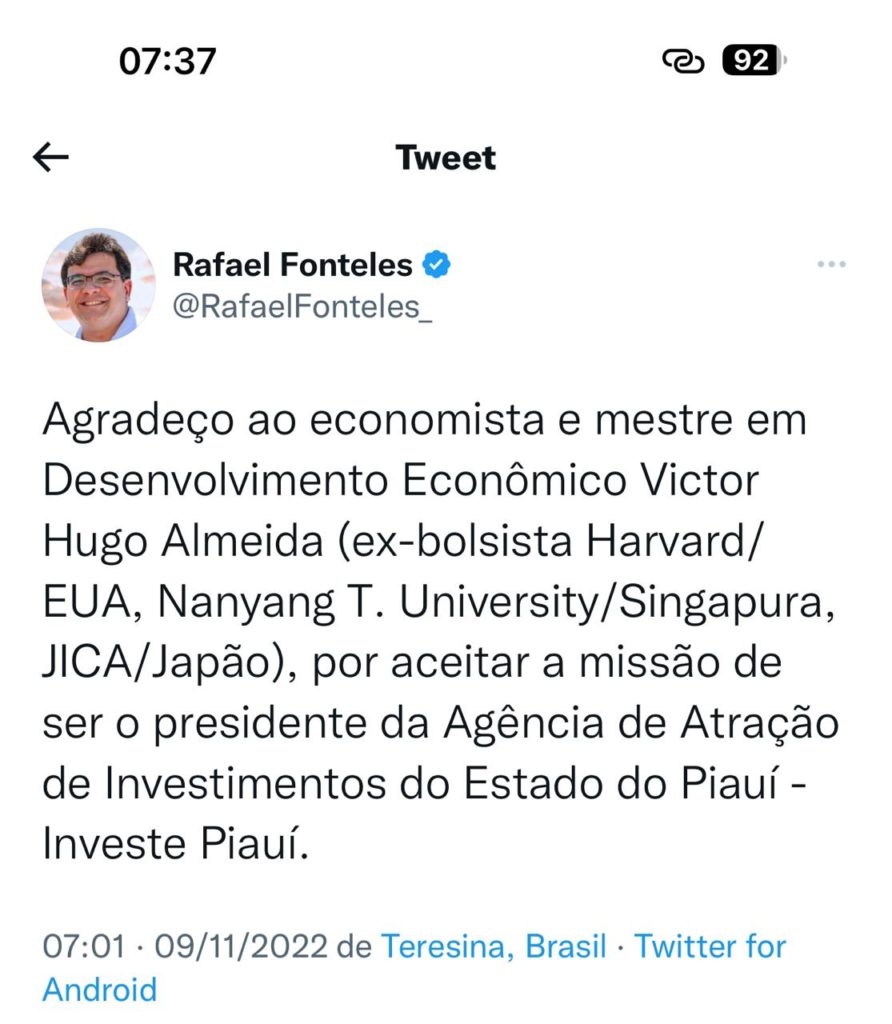The image size is (892, 1024).
Task: Tap the battery indicator showing 92
Action: [x=753, y=62]
